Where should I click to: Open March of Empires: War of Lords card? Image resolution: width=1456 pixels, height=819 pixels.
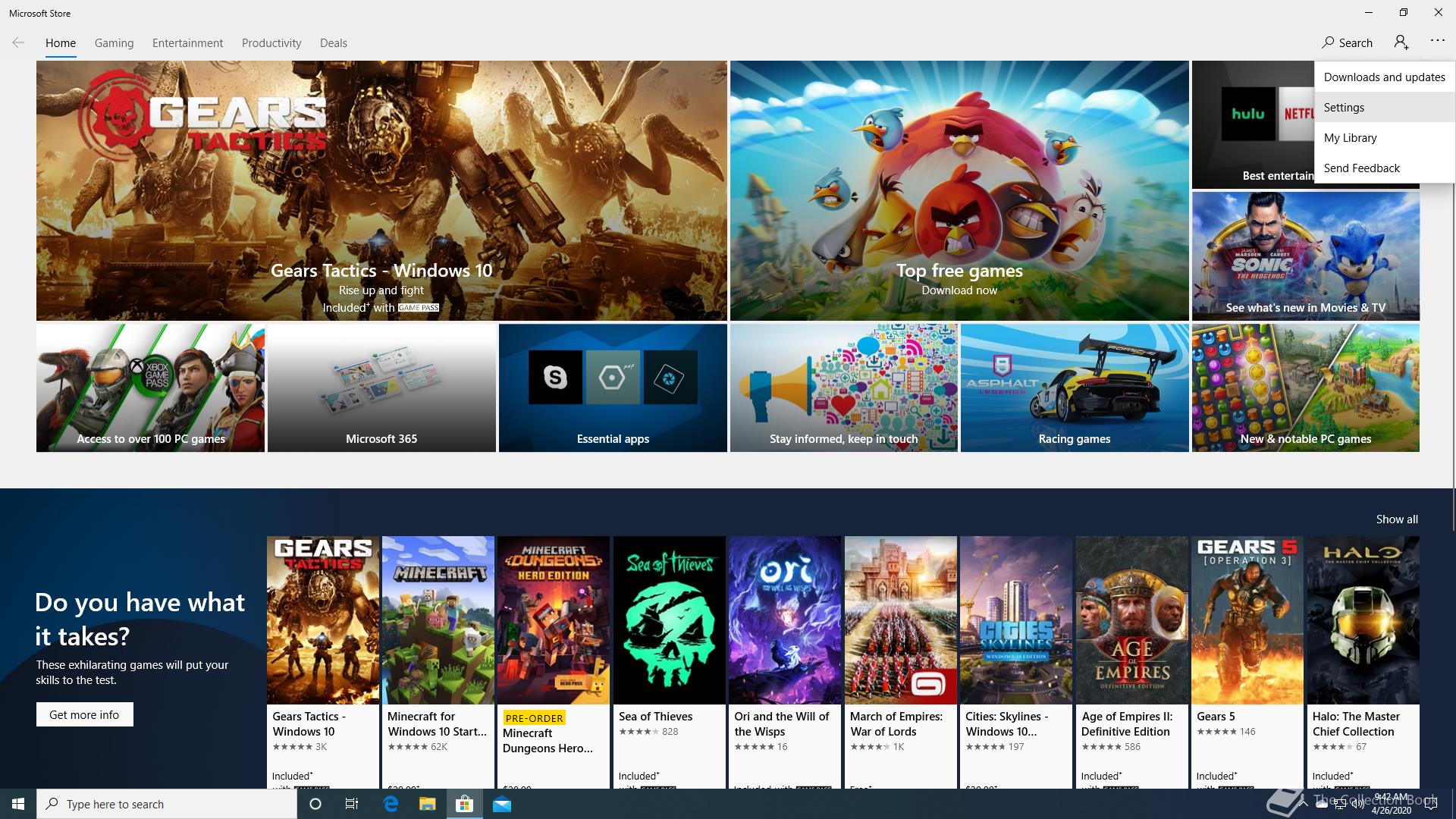(x=901, y=662)
